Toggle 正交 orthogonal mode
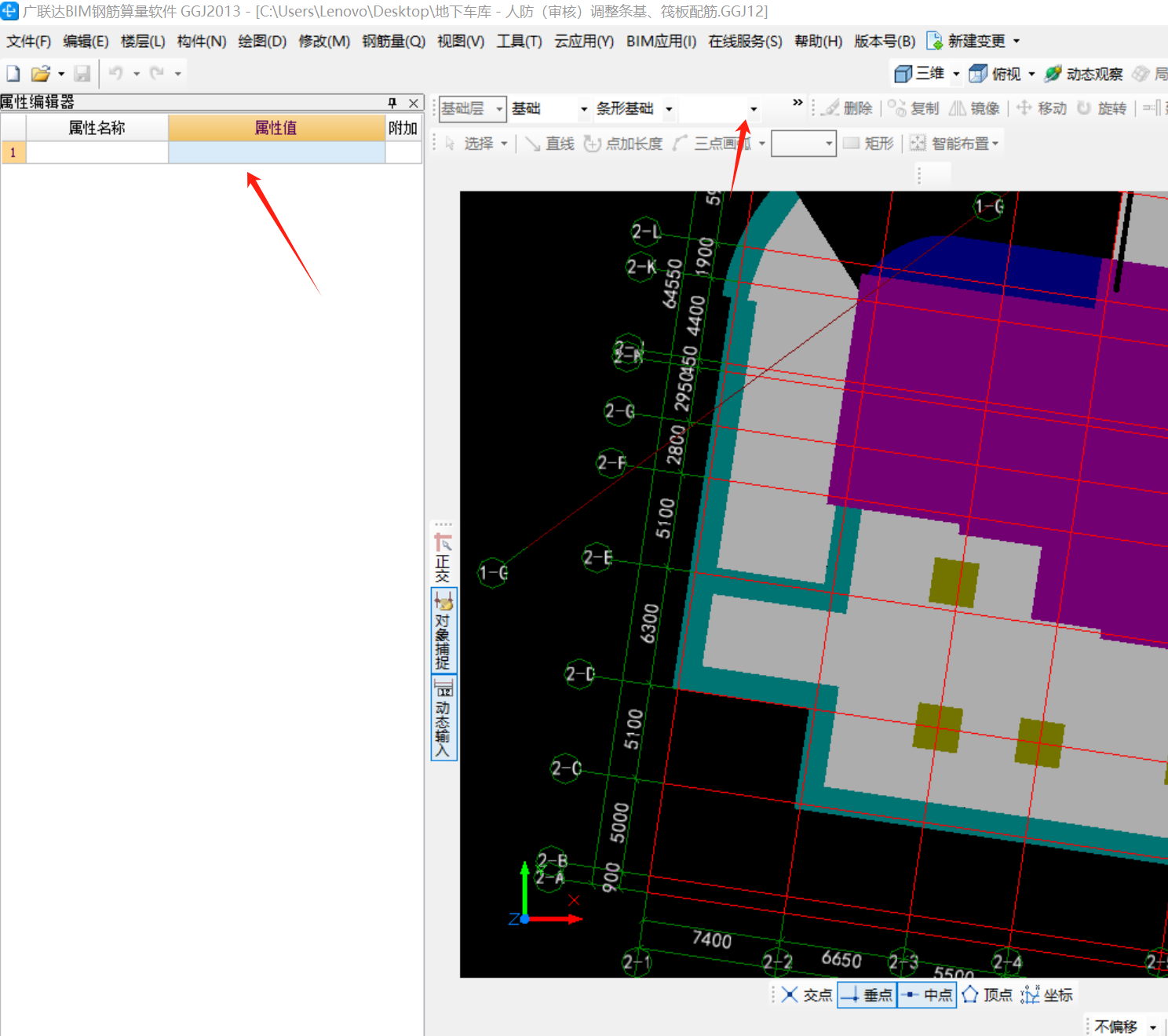1168x1036 pixels. point(443,558)
